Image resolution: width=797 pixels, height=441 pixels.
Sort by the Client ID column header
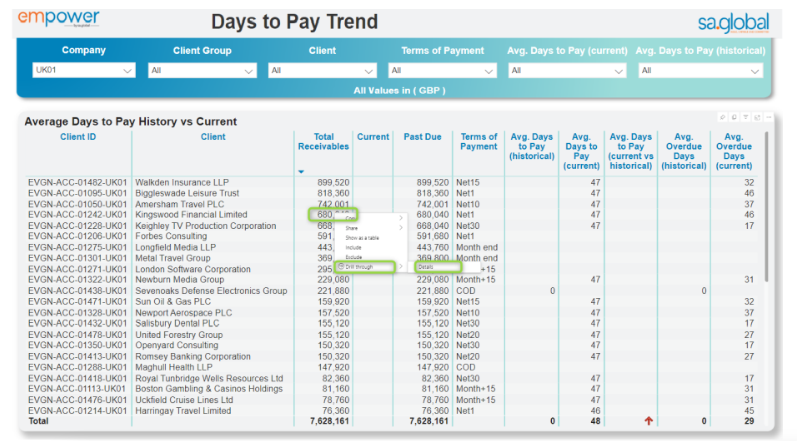pos(78,137)
